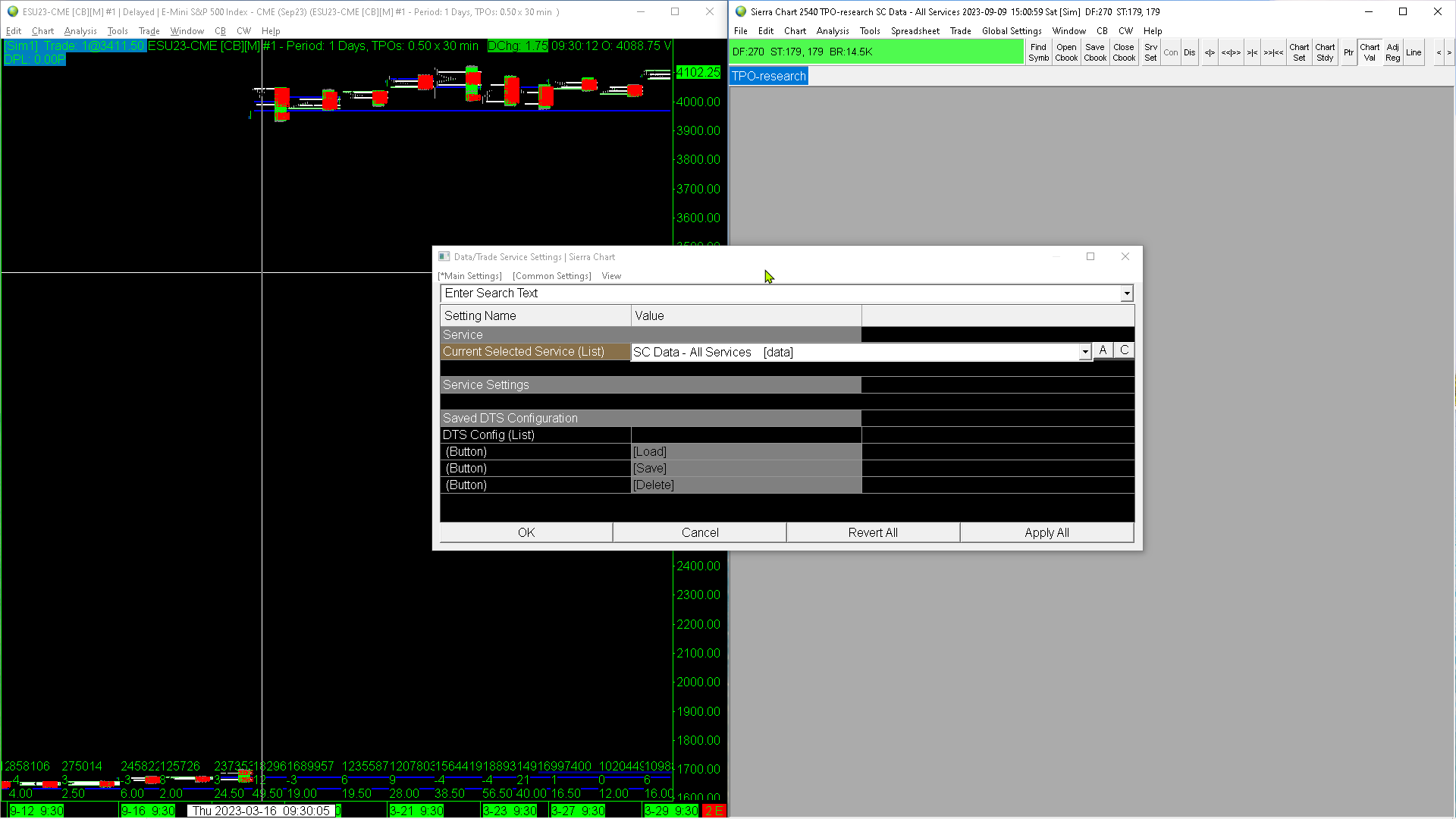1456x819 pixels.
Task: Toggle the Adj Reg toolbar button
Action: click(1392, 52)
